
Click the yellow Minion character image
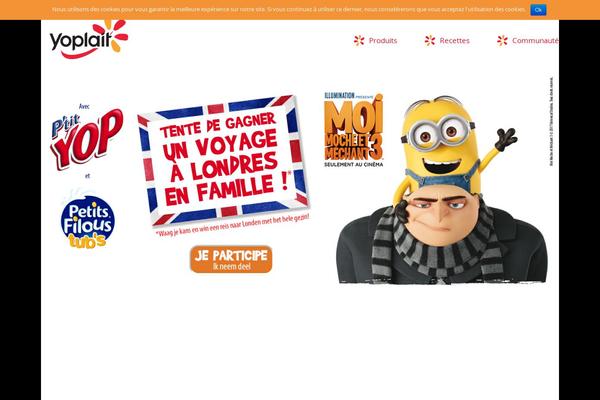tap(452, 147)
